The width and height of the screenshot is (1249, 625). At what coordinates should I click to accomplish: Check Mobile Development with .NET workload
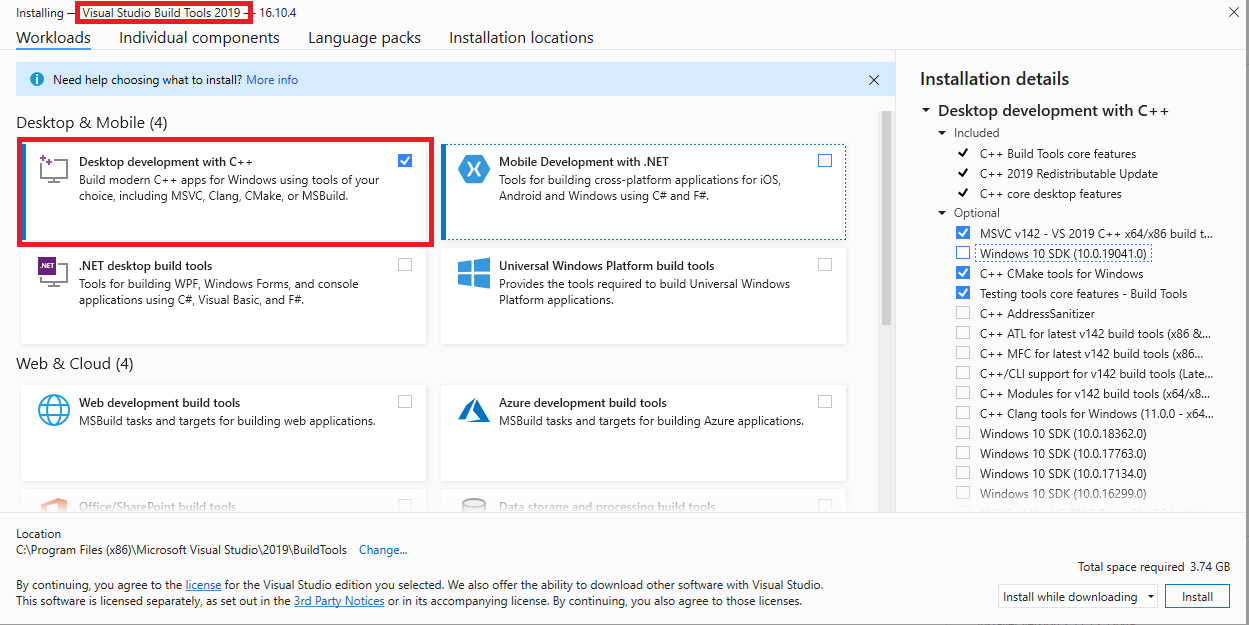tap(824, 160)
